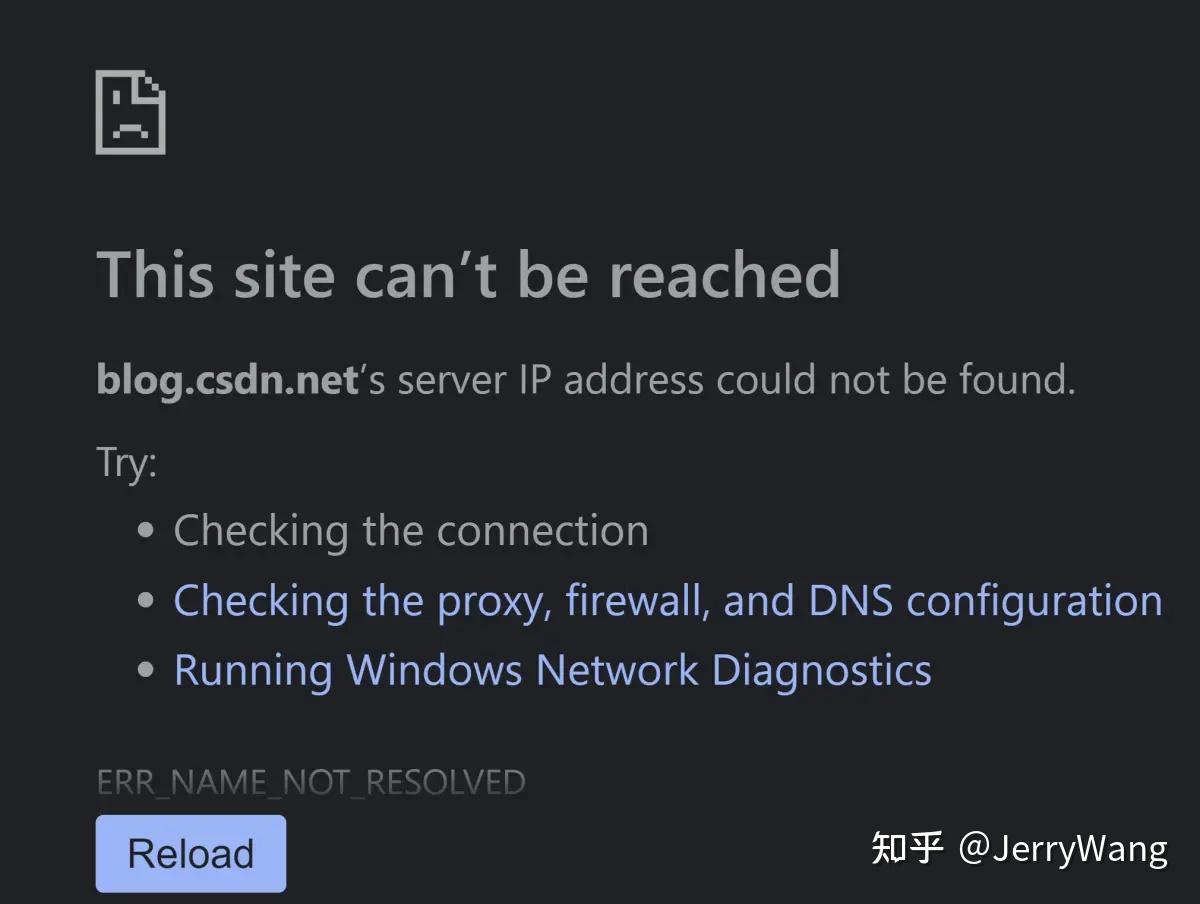Click the bullet beside the proxy suggestion
The width and height of the screenshot is (1200, 904).
[x=148, y=598]
